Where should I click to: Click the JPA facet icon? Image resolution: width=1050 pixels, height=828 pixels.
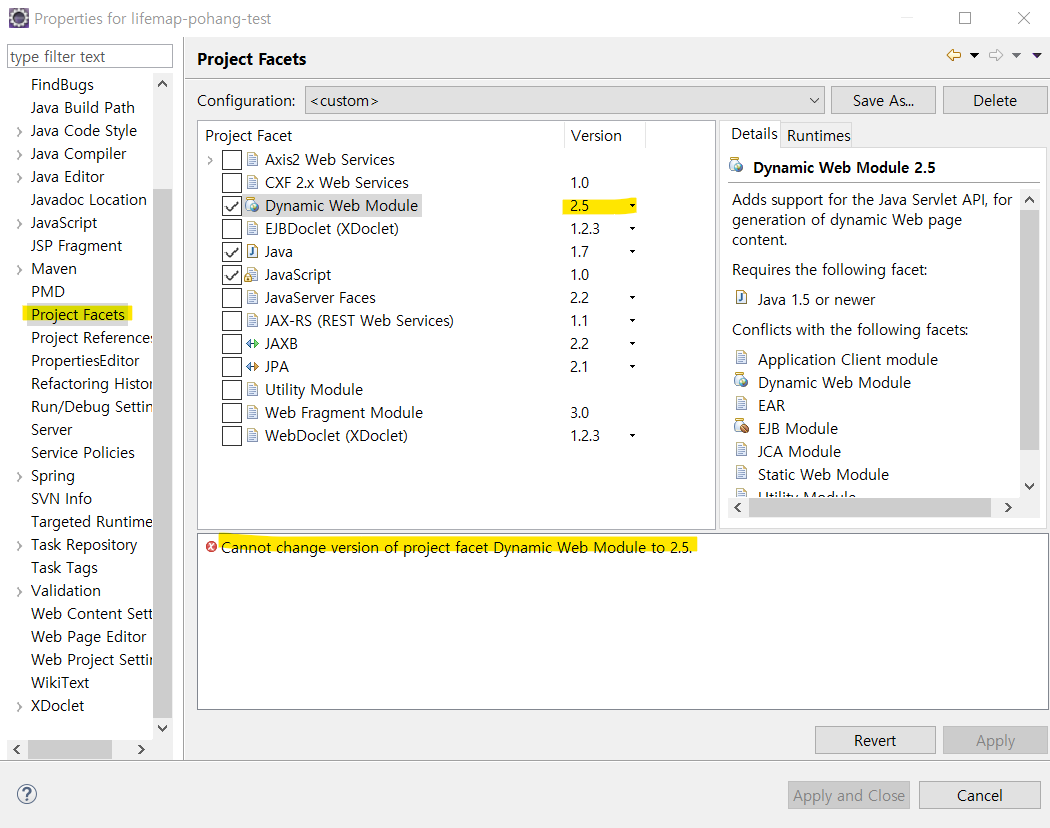coord(252,366)
